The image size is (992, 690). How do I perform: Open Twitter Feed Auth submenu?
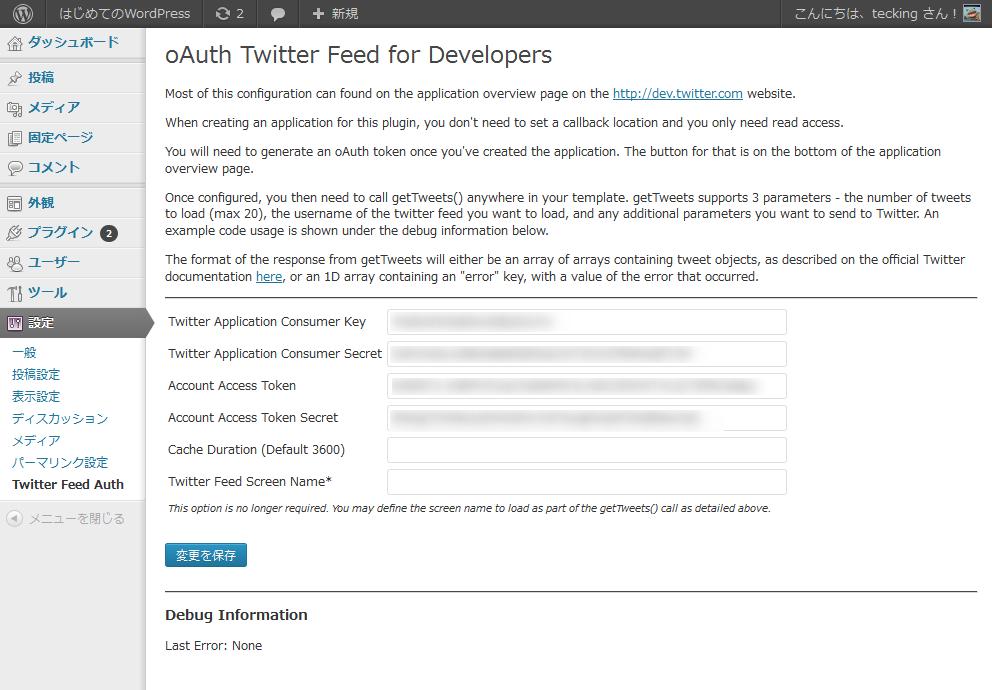coord(68,484)
